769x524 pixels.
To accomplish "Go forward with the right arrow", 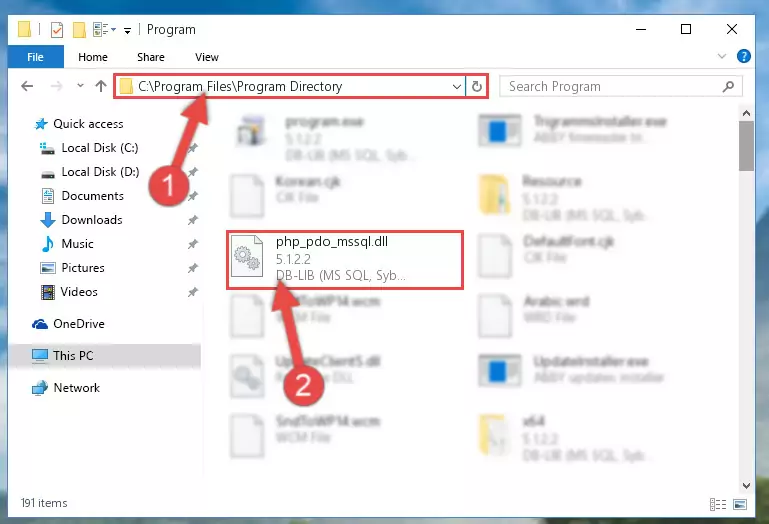I will coord(56,86).
